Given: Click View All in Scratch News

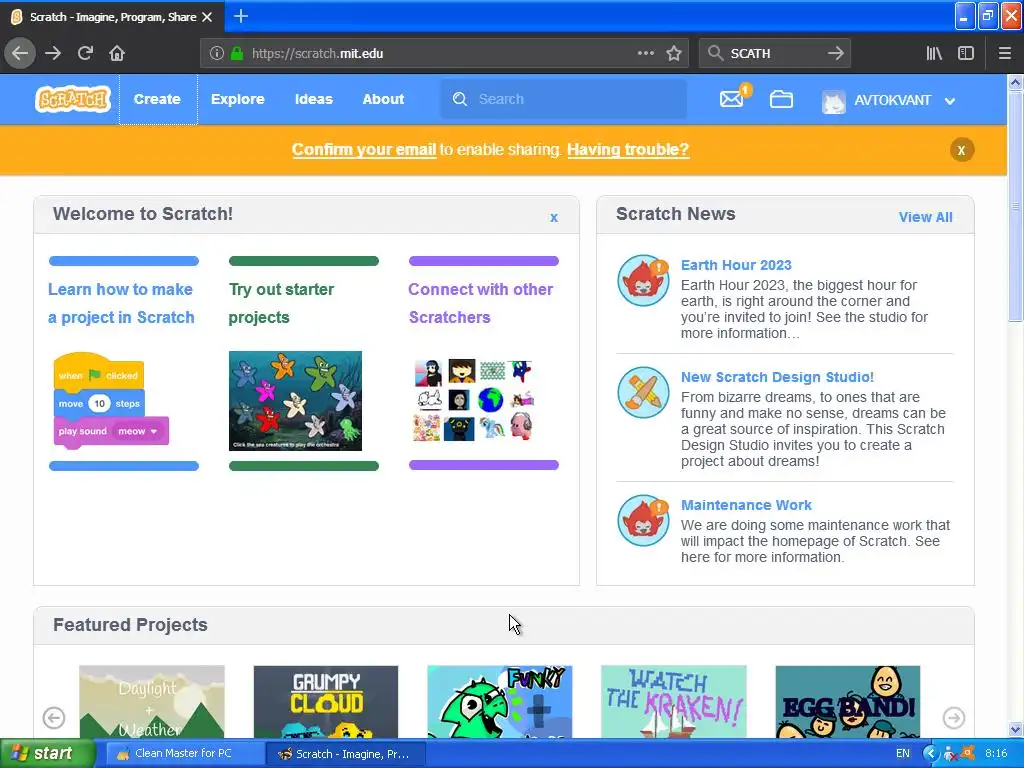Looking at the screenshot, I should coord(925,217).
